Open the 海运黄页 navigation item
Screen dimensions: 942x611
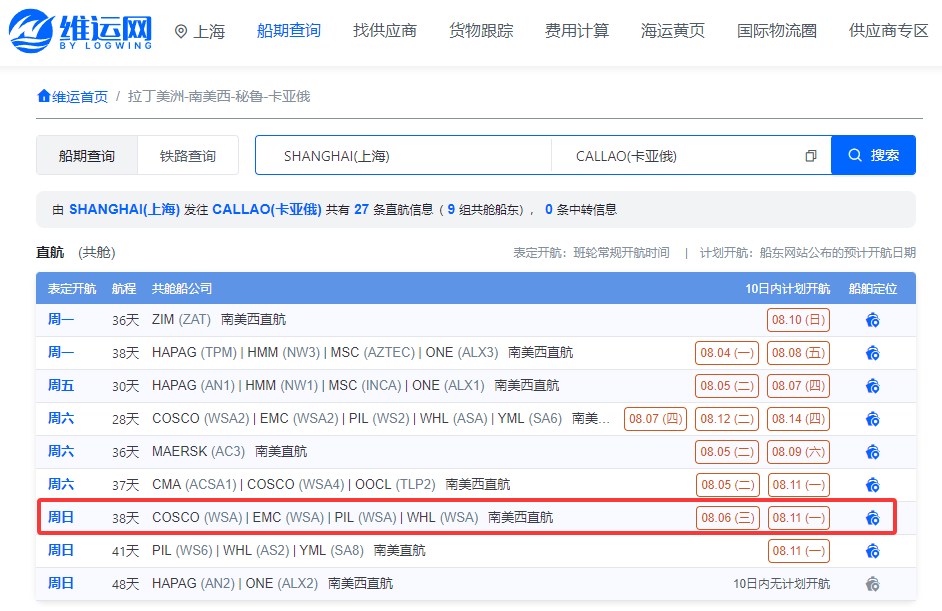[673, 31]
